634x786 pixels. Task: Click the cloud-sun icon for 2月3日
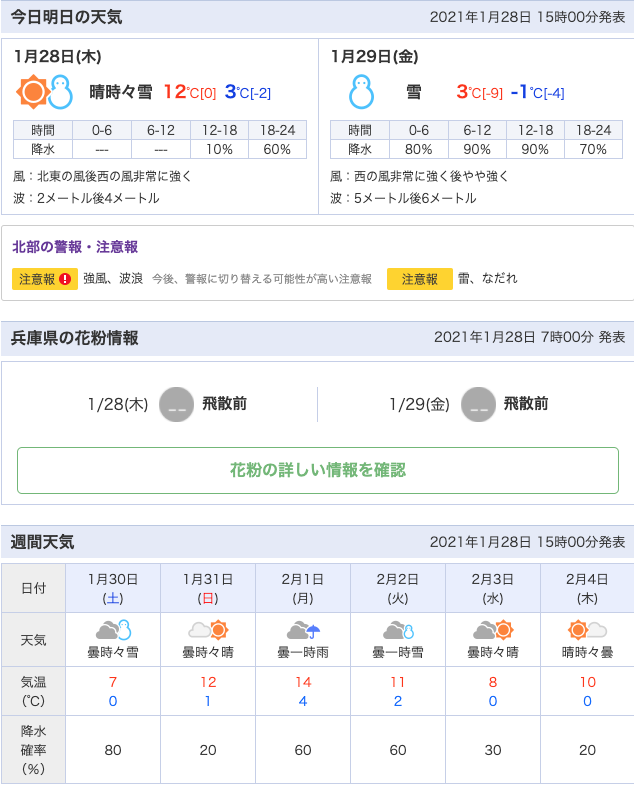coord(493,630)
